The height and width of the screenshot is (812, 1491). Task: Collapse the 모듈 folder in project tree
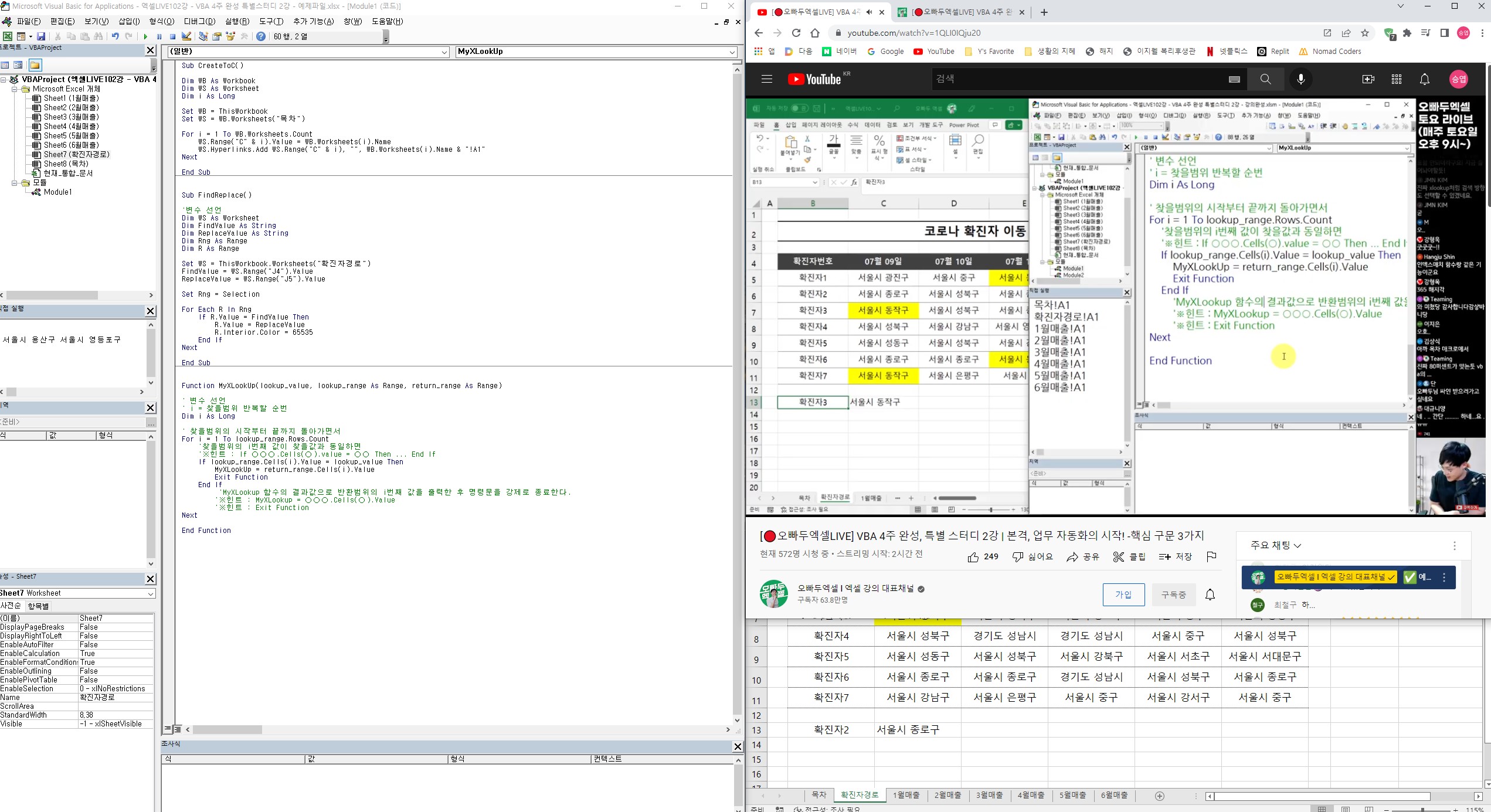click(15, 183)
